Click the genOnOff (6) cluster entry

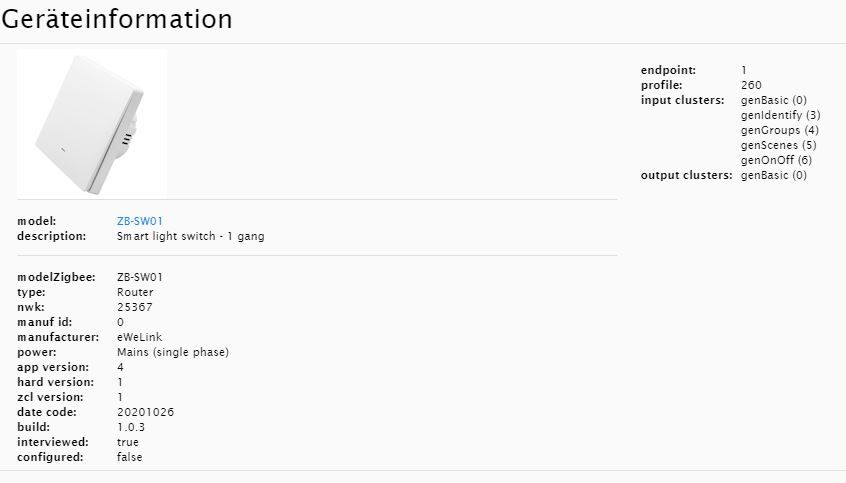pyautogui.click(x=776, y=160)
